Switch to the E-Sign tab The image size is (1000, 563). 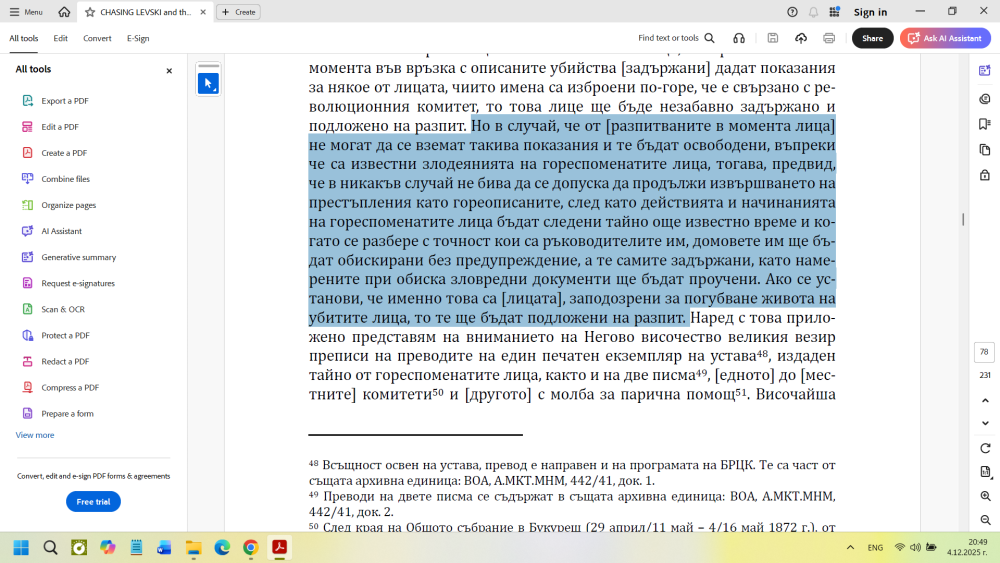(x=138, y=38)
